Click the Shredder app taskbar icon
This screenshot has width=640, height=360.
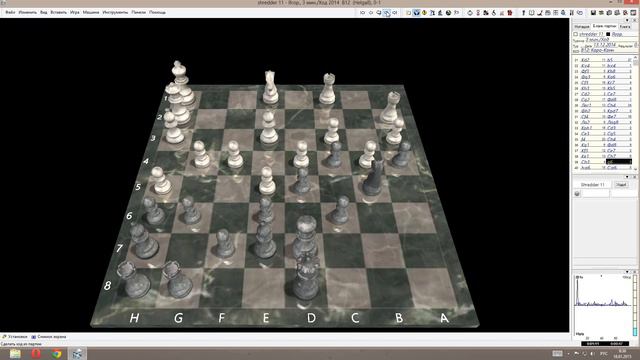coord(78,353)
